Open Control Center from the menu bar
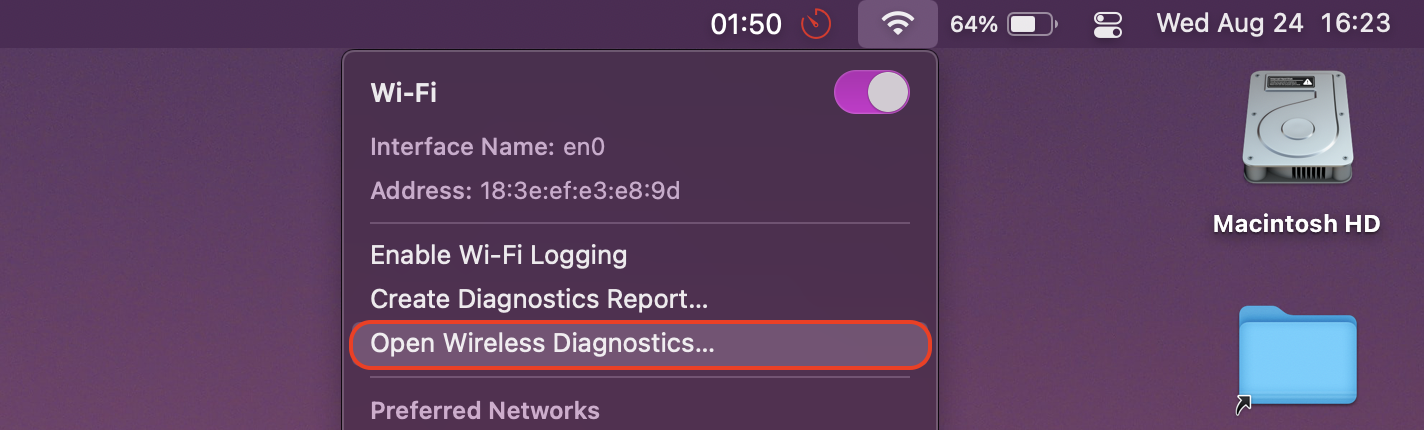 (1108, 24)
